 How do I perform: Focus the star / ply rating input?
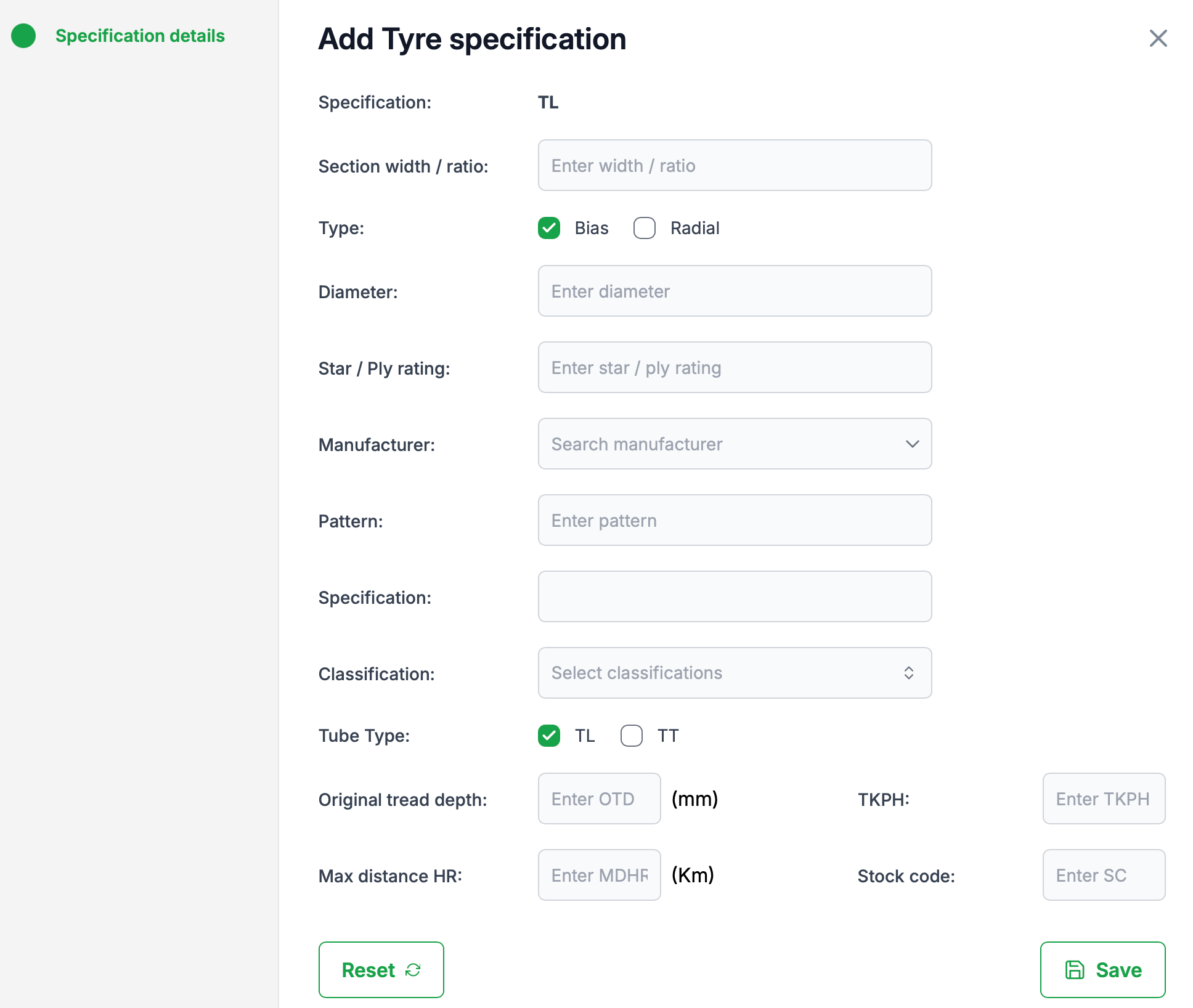click(x=735, y=368)
